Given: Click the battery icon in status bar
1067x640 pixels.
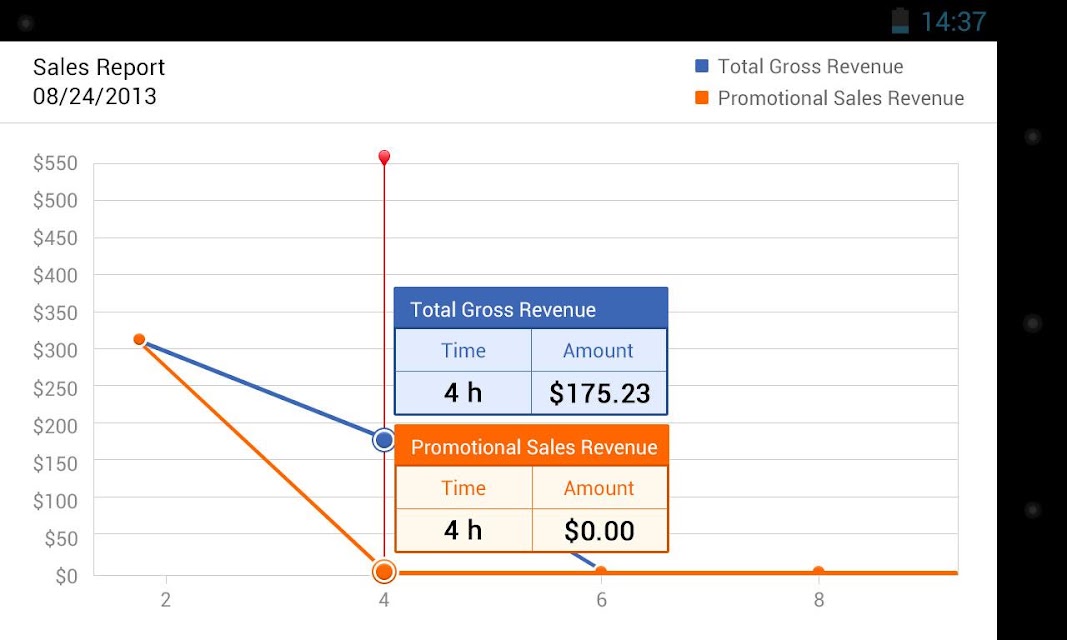Looking at the screenshot, I should click(x=900, y=20).
